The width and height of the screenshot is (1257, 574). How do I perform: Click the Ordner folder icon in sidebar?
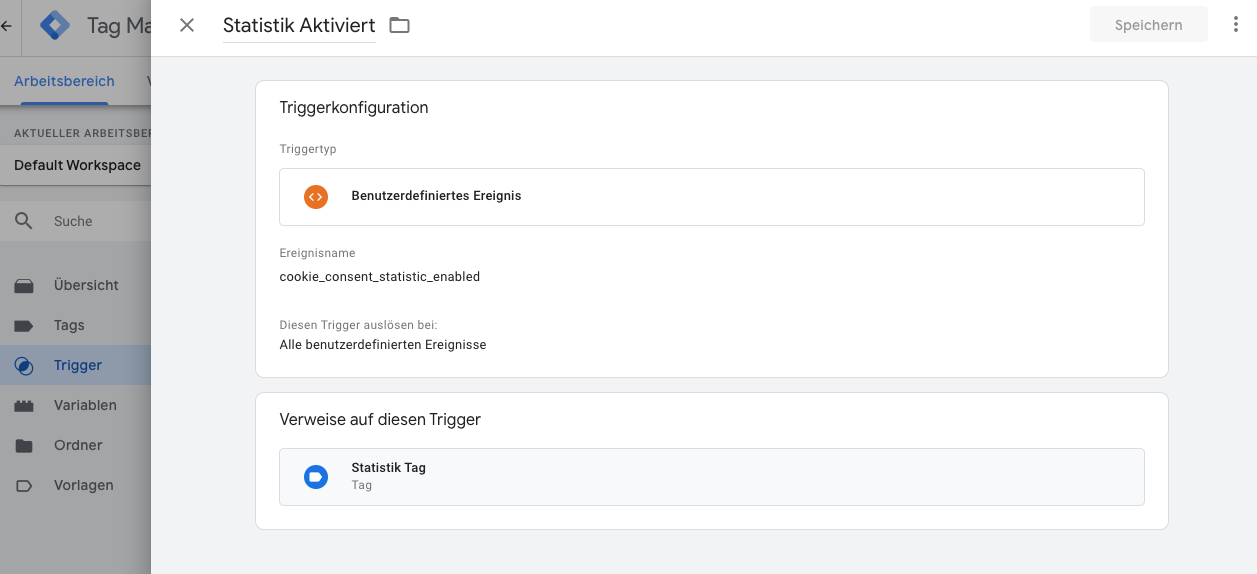coord(24,446)
